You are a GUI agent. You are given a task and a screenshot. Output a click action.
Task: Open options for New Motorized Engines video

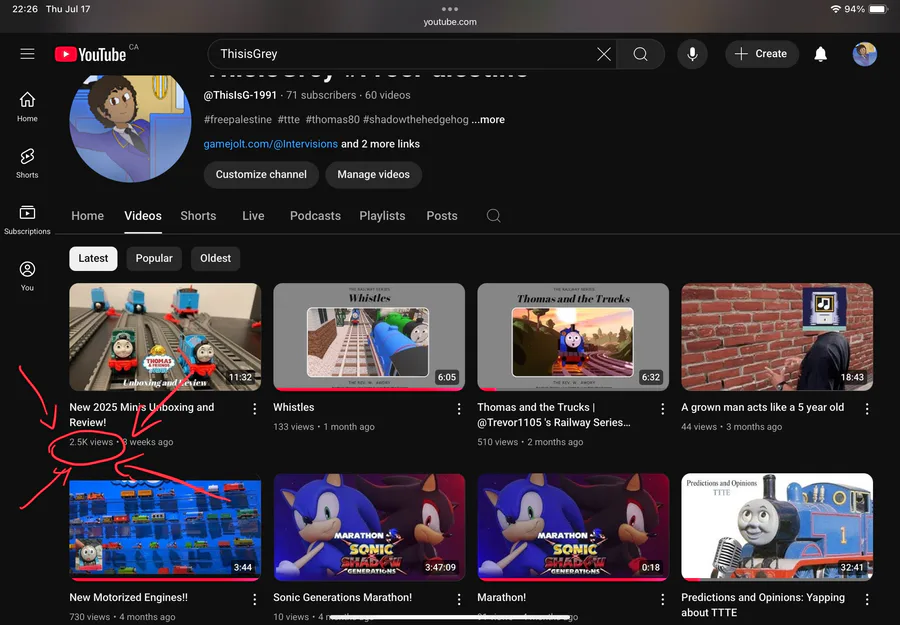coord(254,599)
